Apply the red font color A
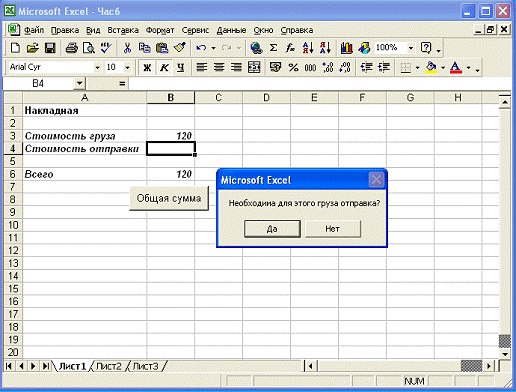The image size is (516, 392). [x=456, y=67]
